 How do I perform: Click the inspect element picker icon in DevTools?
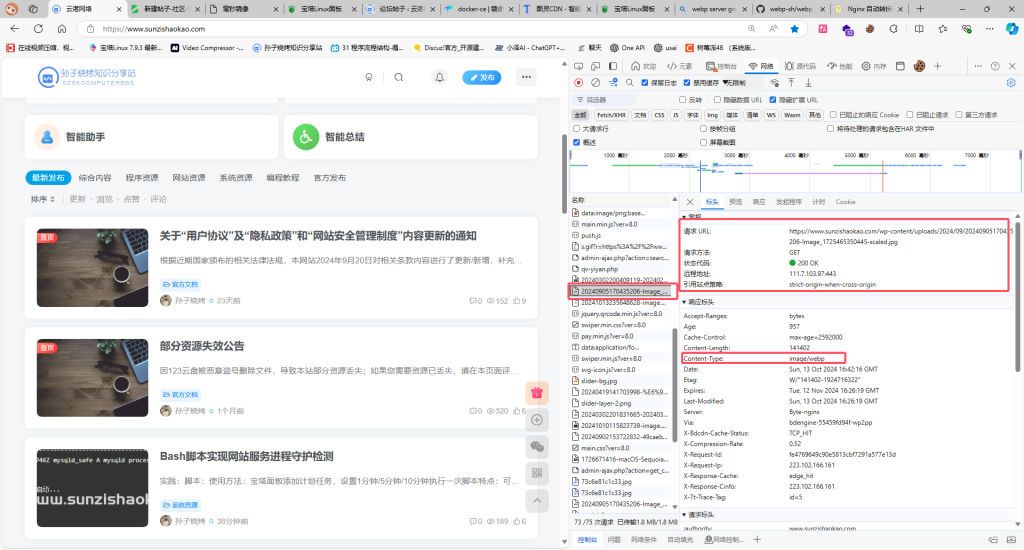pyautogui.click(x=579, y=66)
